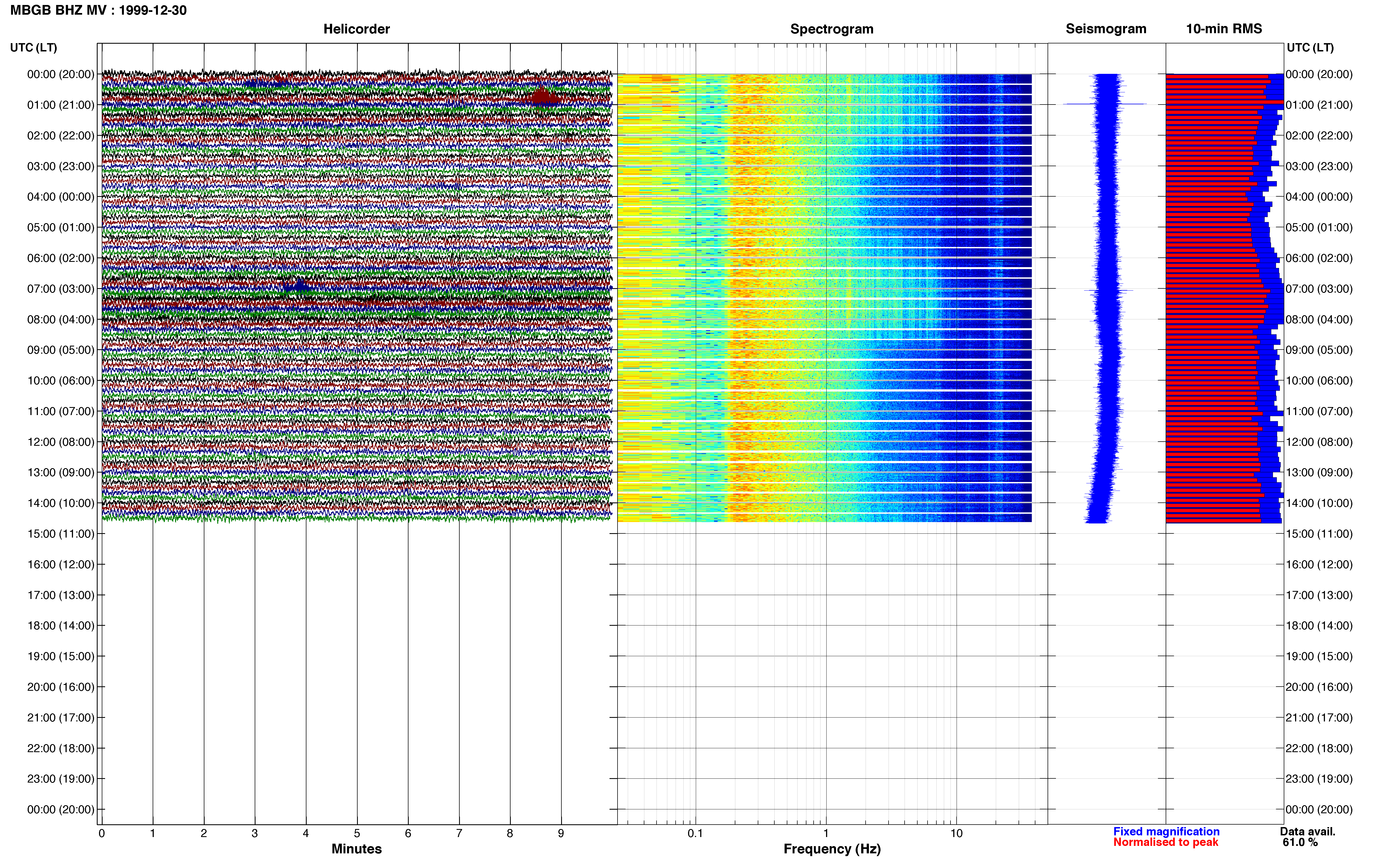Click the left '23:00 (19:00)' time label
Image resolution: width=1388 pixels, height=868 pixels.
coord(61,779)
